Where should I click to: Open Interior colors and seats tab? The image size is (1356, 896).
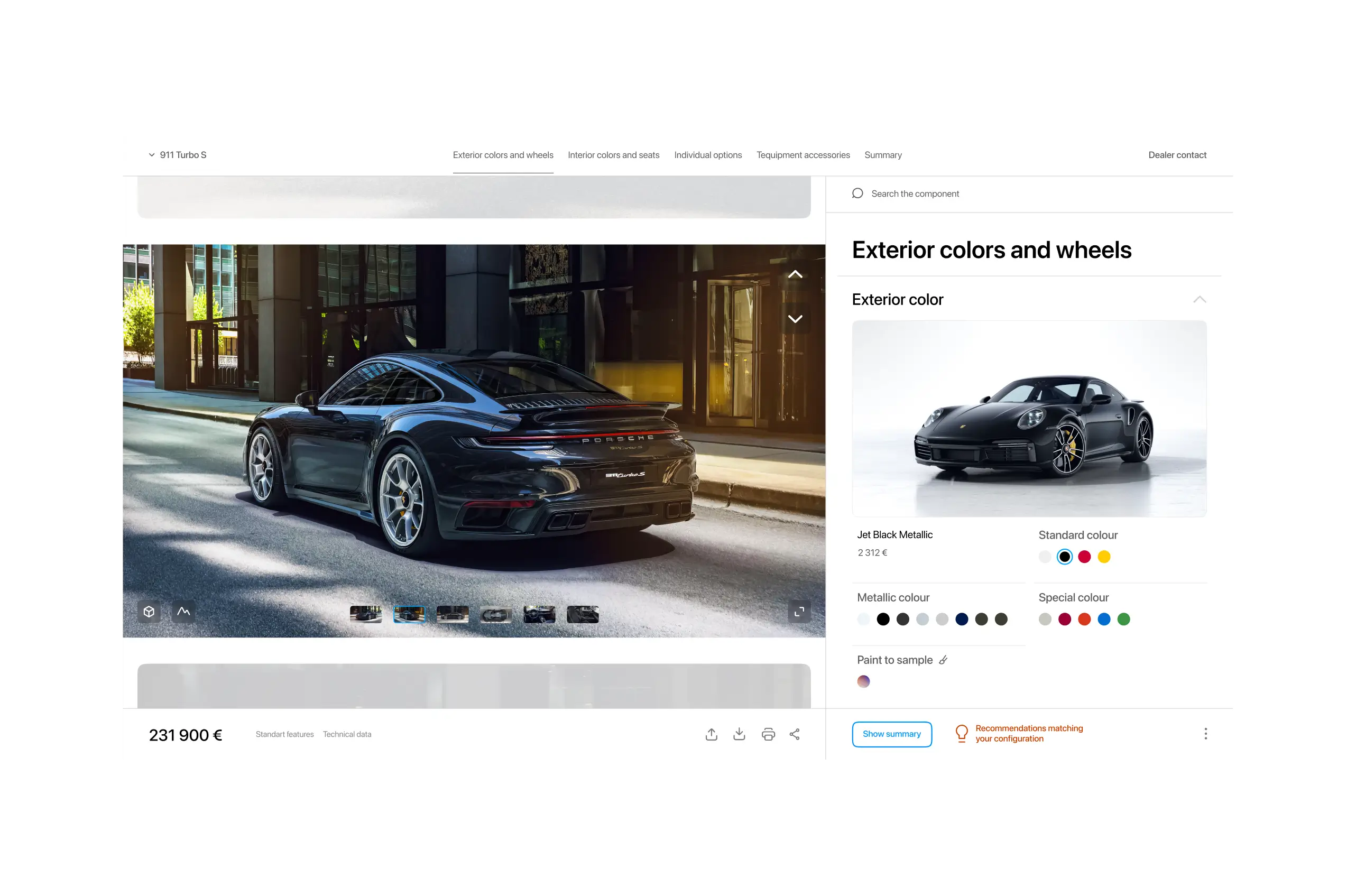[x=613, y=155]
